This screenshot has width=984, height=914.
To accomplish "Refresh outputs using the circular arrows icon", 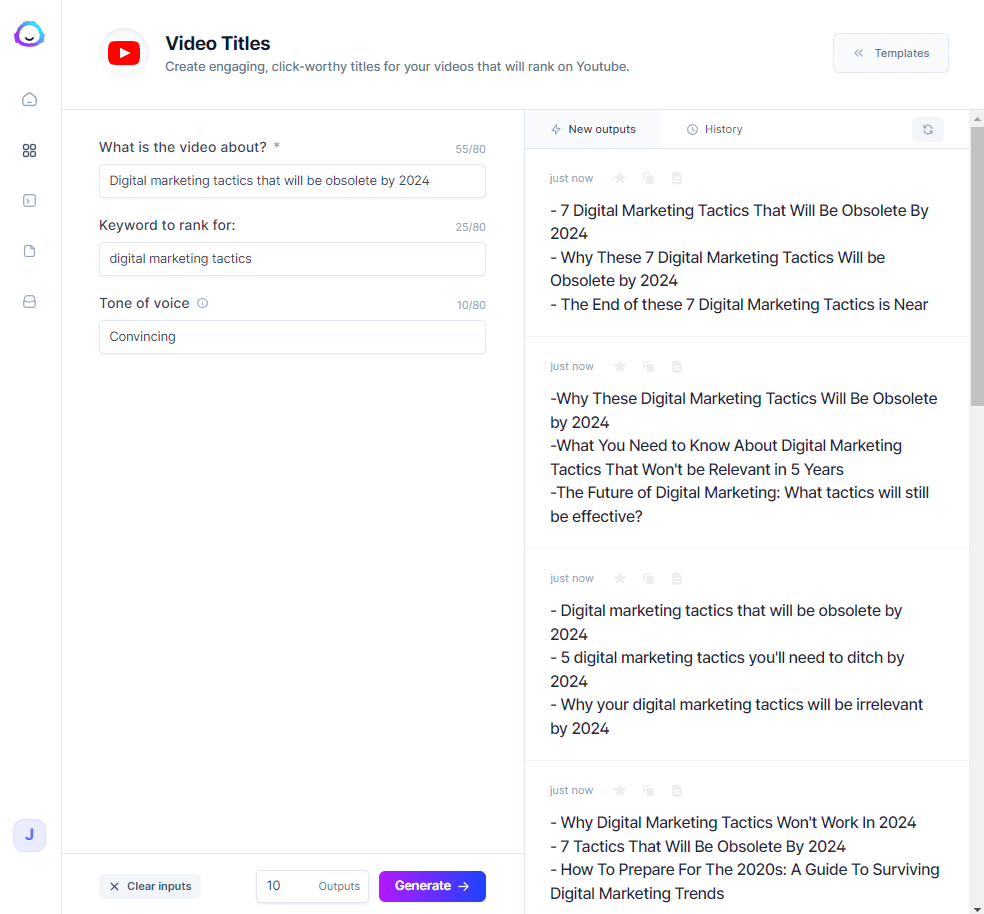I will [x=927, y=129].
